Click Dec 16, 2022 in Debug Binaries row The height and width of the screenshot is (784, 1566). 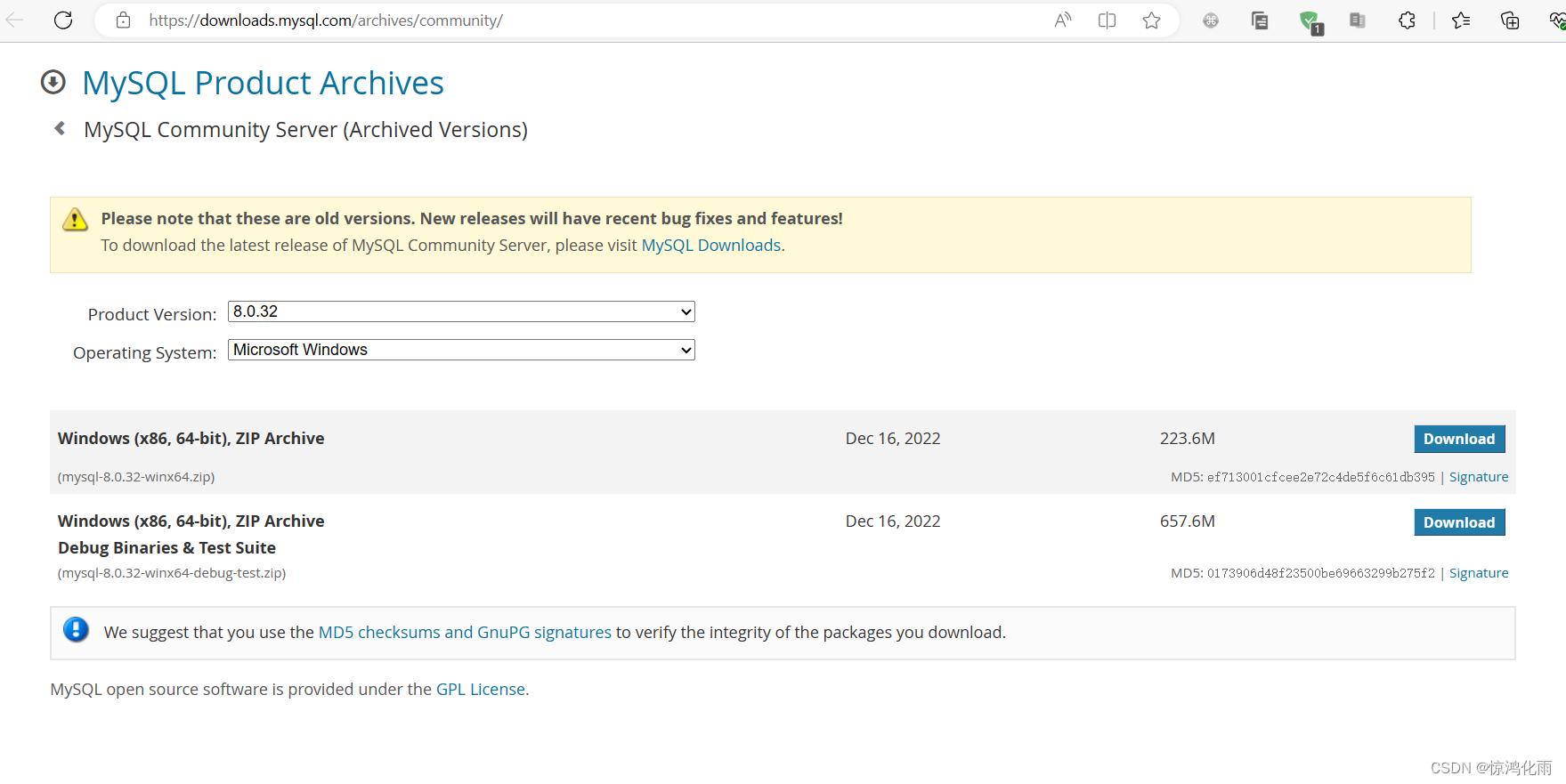pyautogui.click(x=893, y=521)
